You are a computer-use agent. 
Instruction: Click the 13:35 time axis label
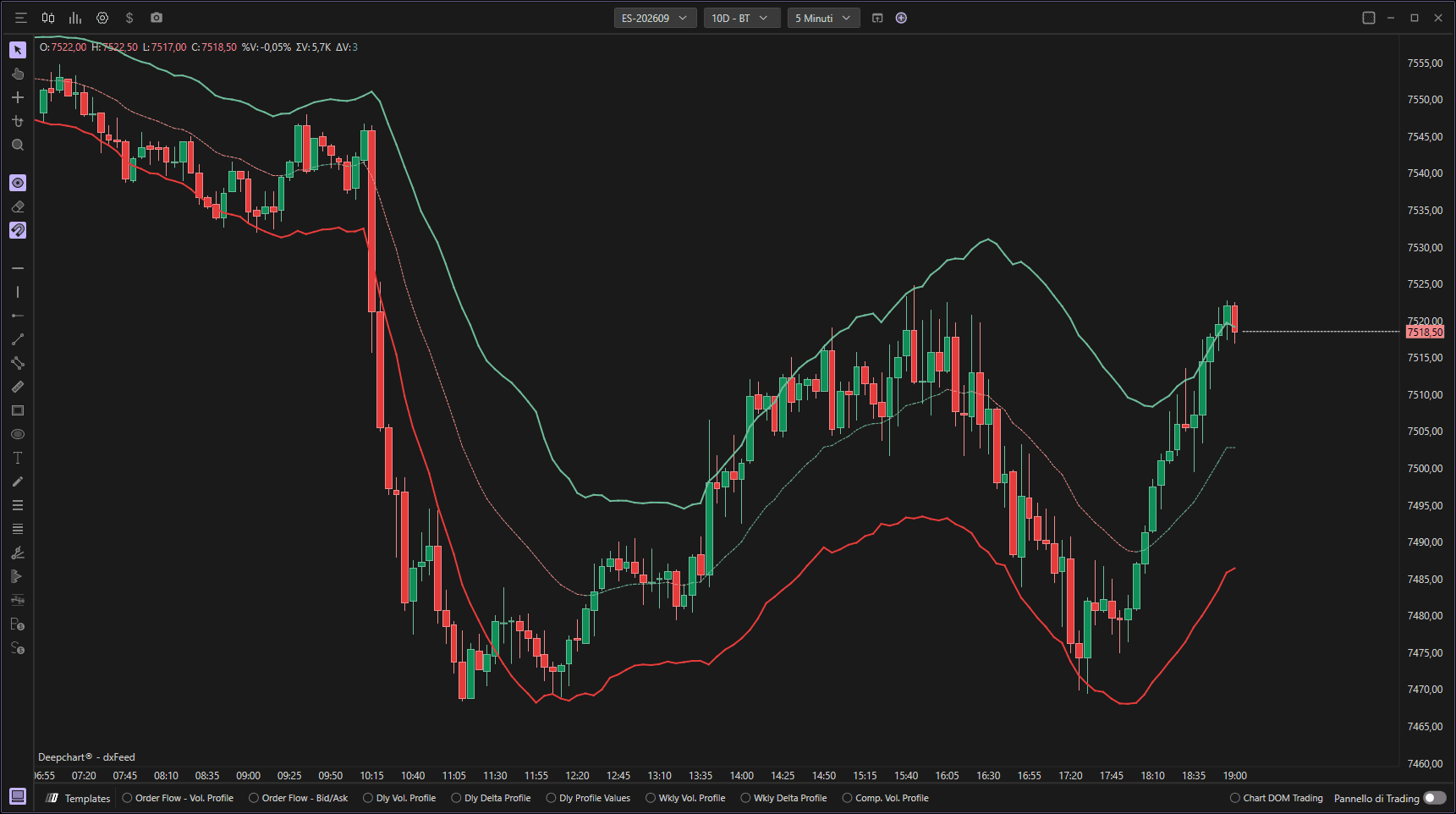pos(701,775)
